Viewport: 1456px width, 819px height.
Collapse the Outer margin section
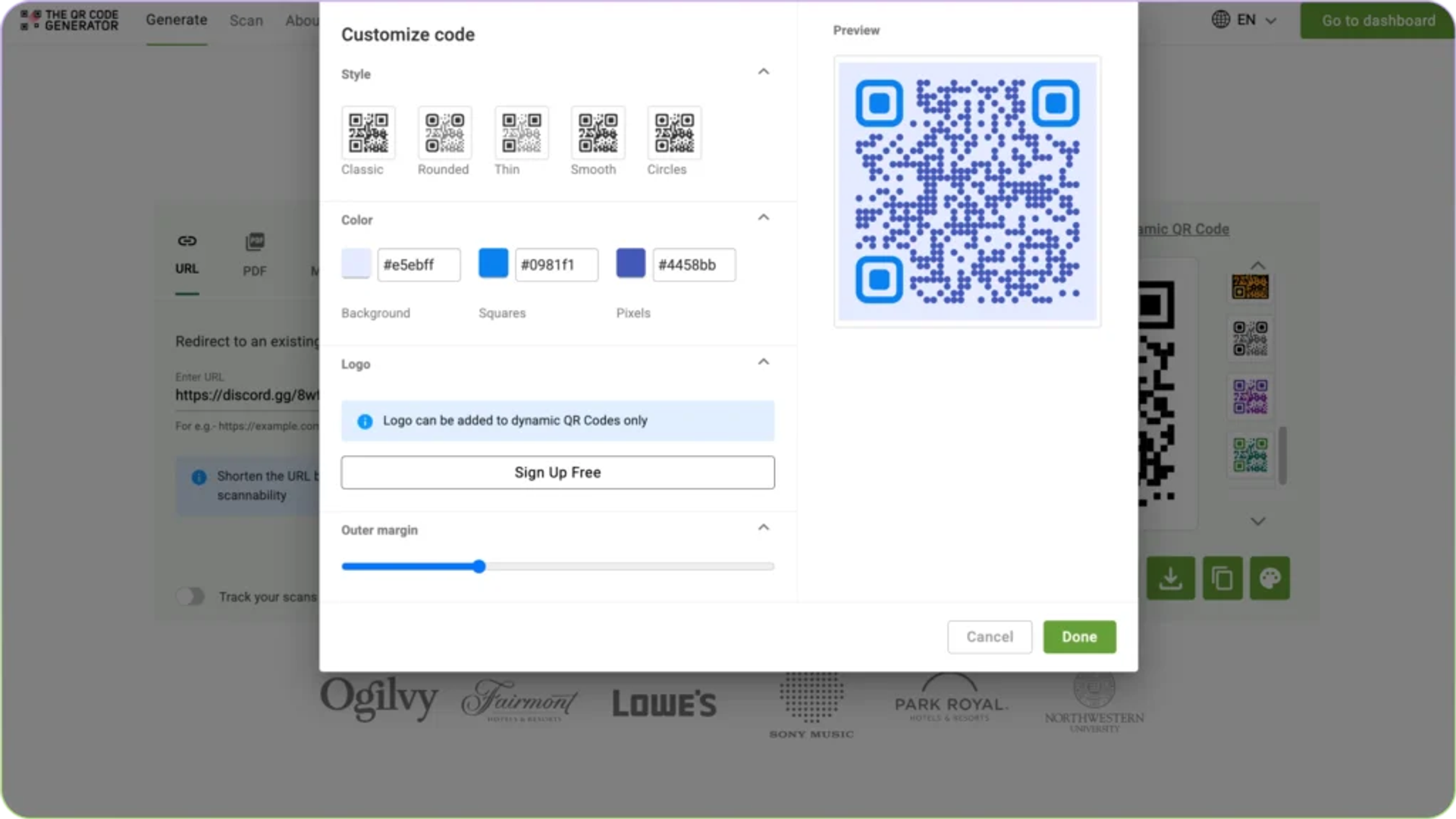pos(764,528)
